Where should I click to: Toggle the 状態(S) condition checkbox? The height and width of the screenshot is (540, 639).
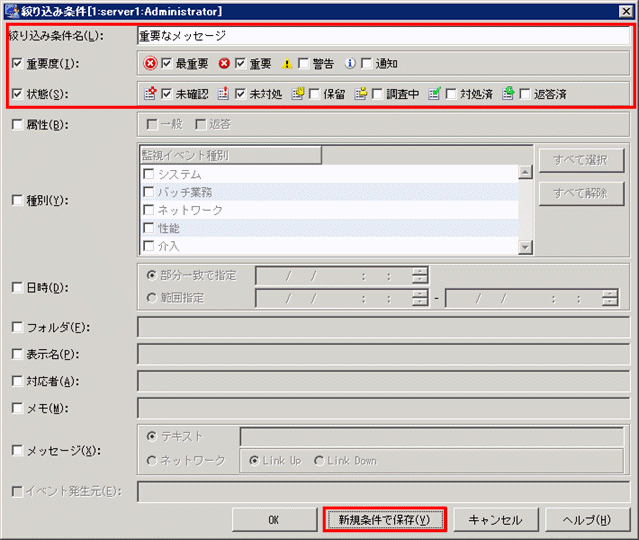(17, 94)
